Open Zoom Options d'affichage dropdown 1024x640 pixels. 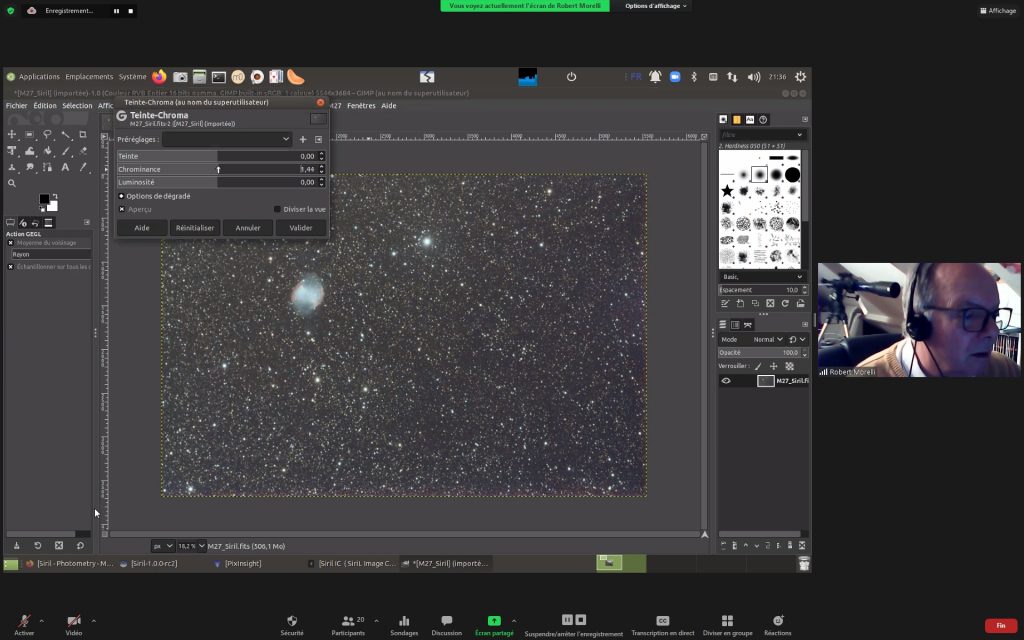(x=656, y=6)
